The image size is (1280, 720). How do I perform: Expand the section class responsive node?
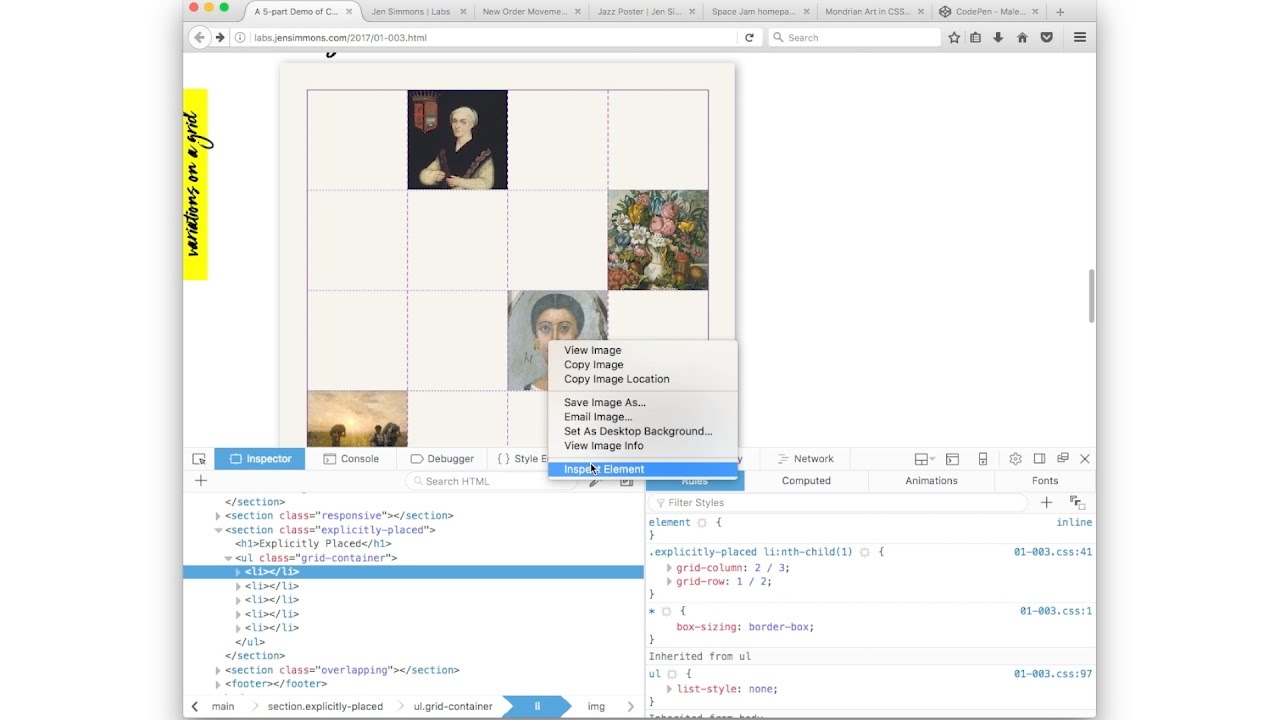[218, 515]
